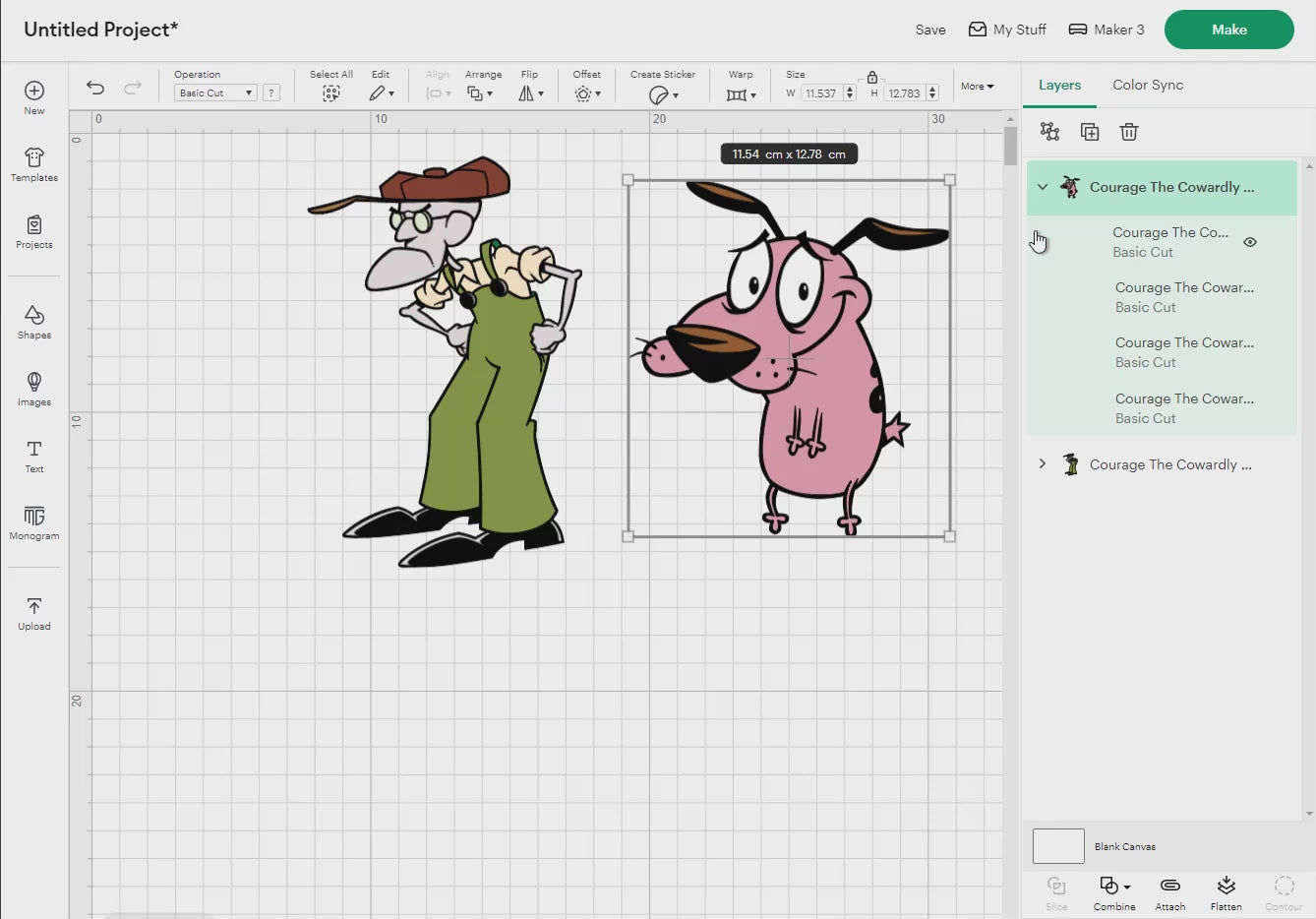The height and width of the screenshot is (919, 1316).
Task: Click the bottom-right selection resize handle
Action: click(949, 536)
